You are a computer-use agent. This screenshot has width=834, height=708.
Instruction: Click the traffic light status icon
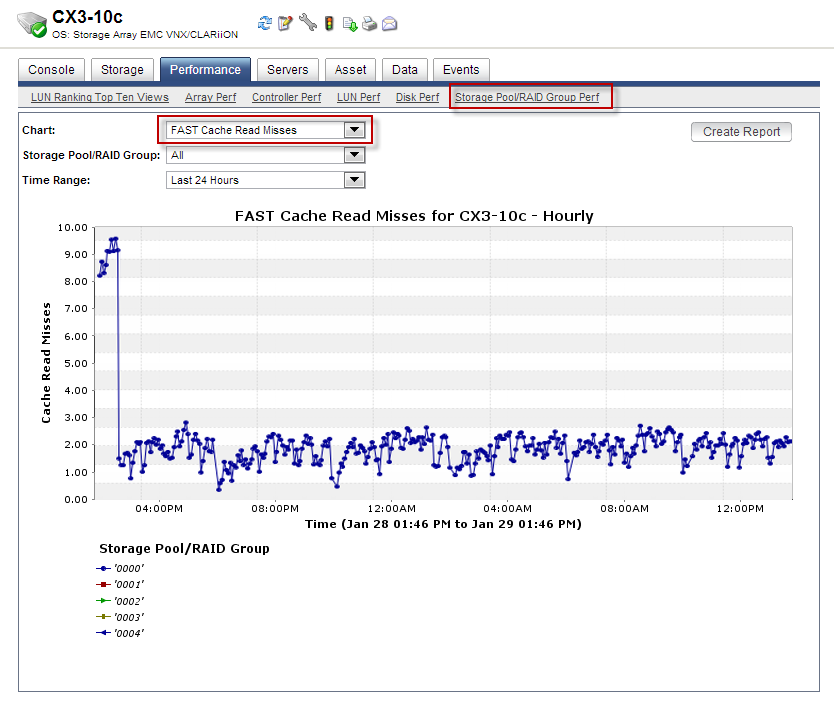coord(329,23)
